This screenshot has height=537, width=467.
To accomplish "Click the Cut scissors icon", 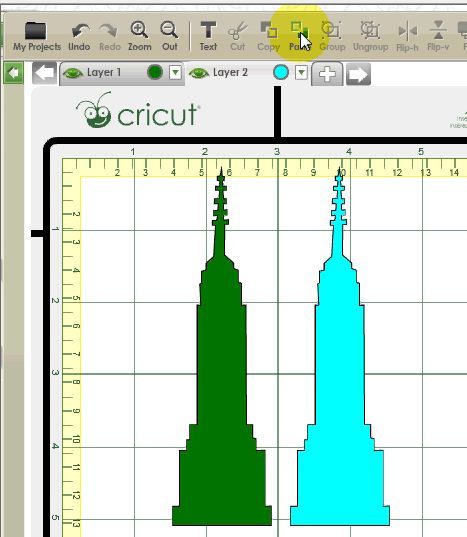I will [x=238, y=36].
